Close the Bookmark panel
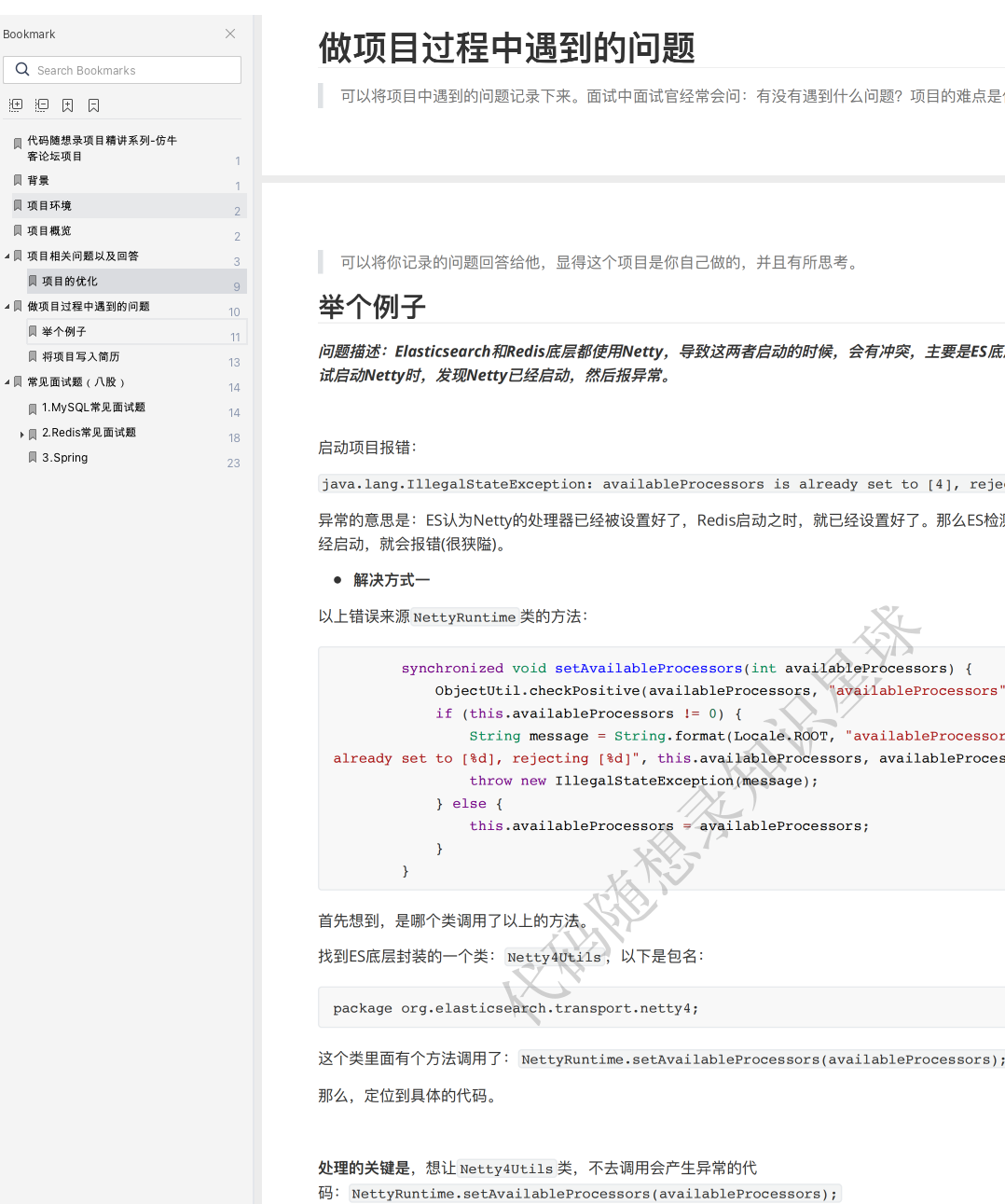Image resolution: width=1005 pixels, height=1204 pixels. 230,34
